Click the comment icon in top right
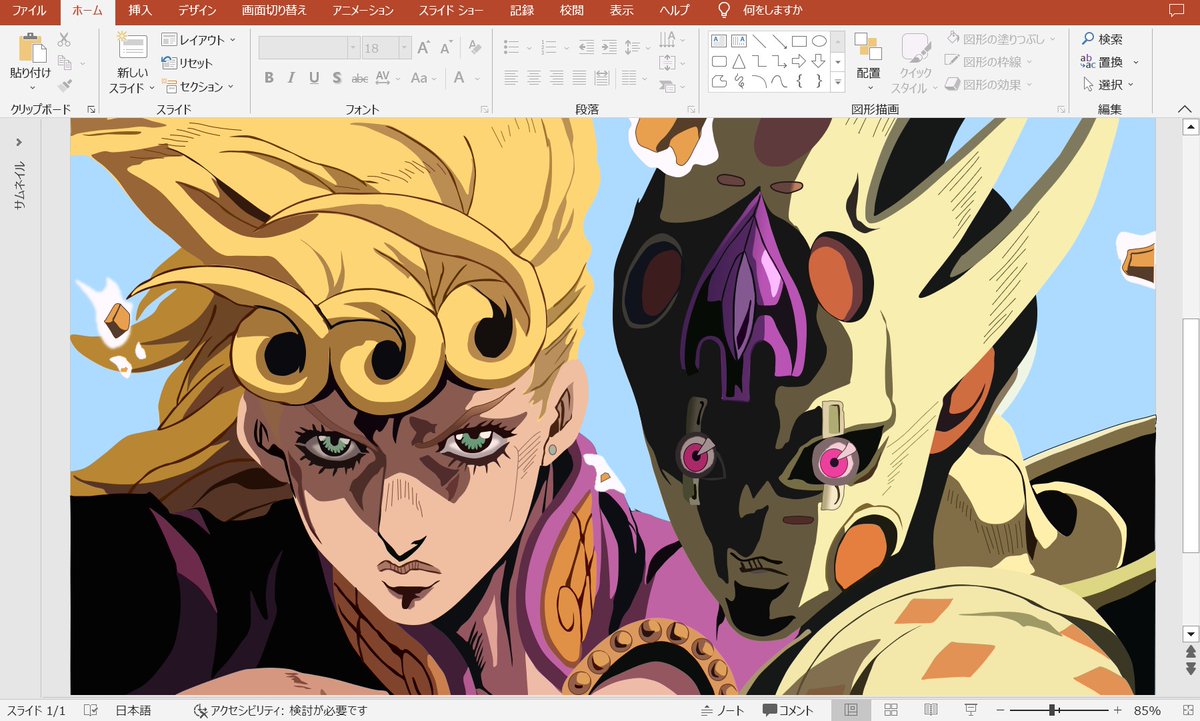The image size is (1200, 721). coord(1176,11)
